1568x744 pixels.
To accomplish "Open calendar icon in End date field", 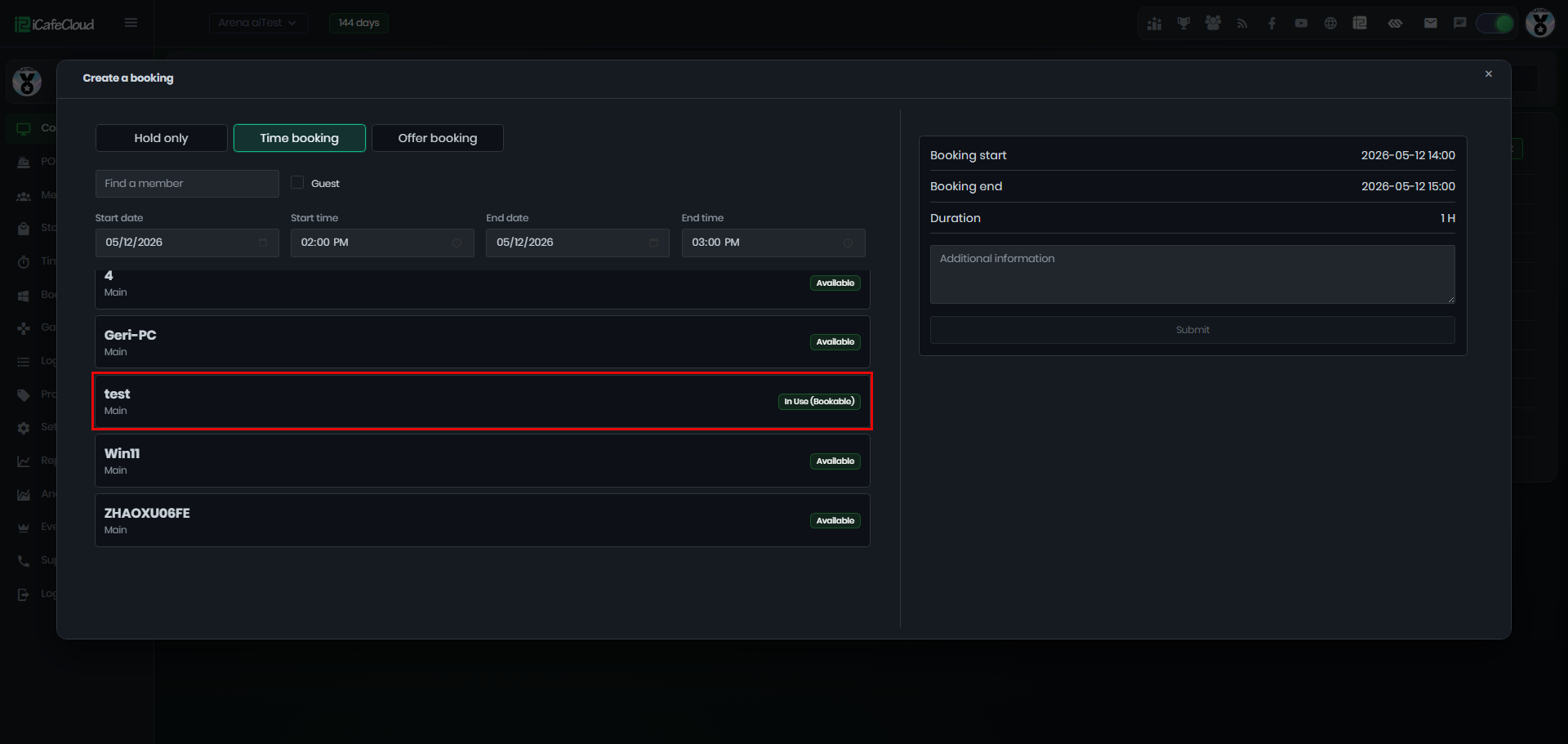I will tap(653, 243).
